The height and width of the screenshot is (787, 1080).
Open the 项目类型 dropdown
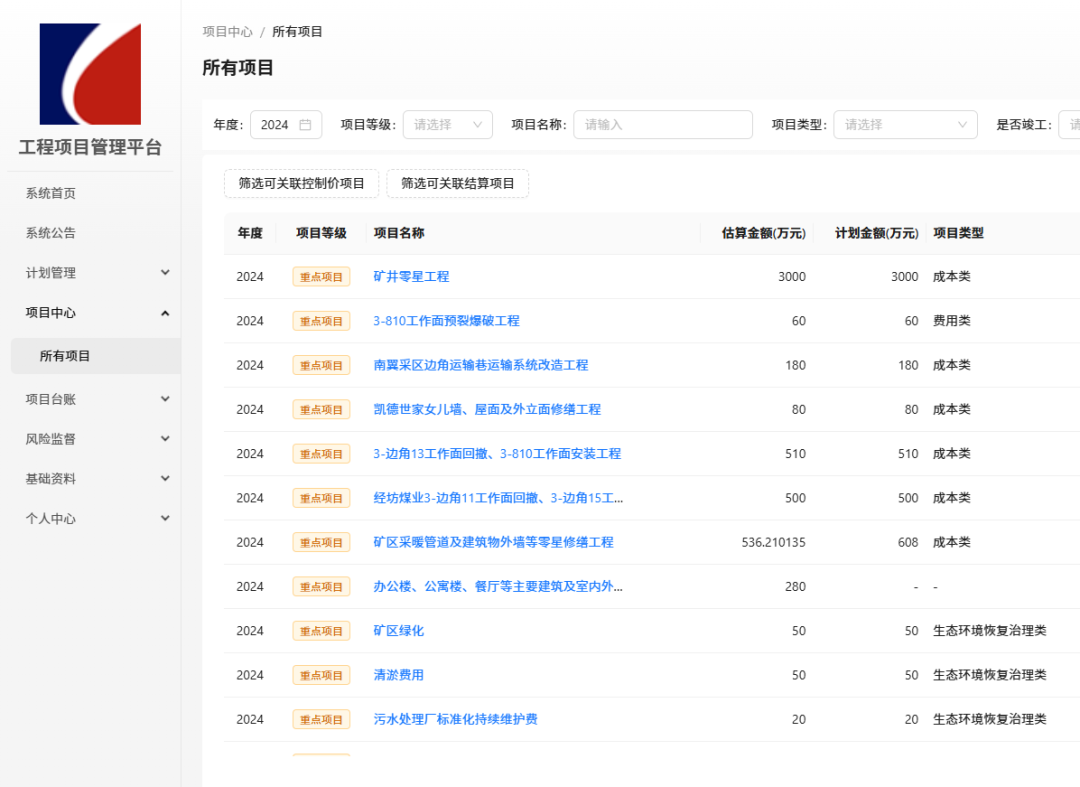pos(905,125)
